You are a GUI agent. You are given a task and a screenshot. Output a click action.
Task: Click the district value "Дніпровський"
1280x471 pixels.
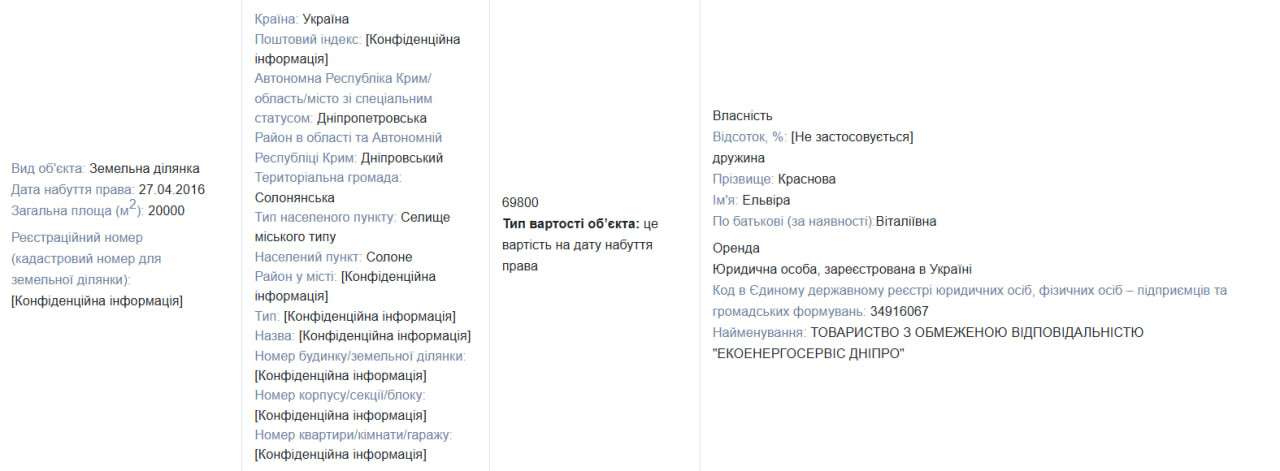click(x=402, y=158)
